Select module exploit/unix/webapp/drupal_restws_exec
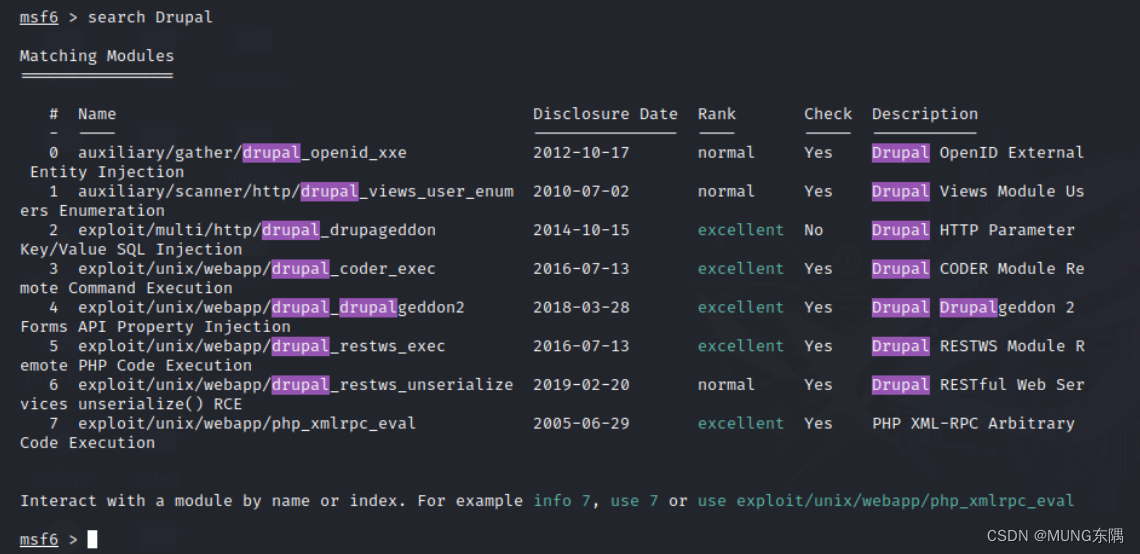 tap(262, 346)
